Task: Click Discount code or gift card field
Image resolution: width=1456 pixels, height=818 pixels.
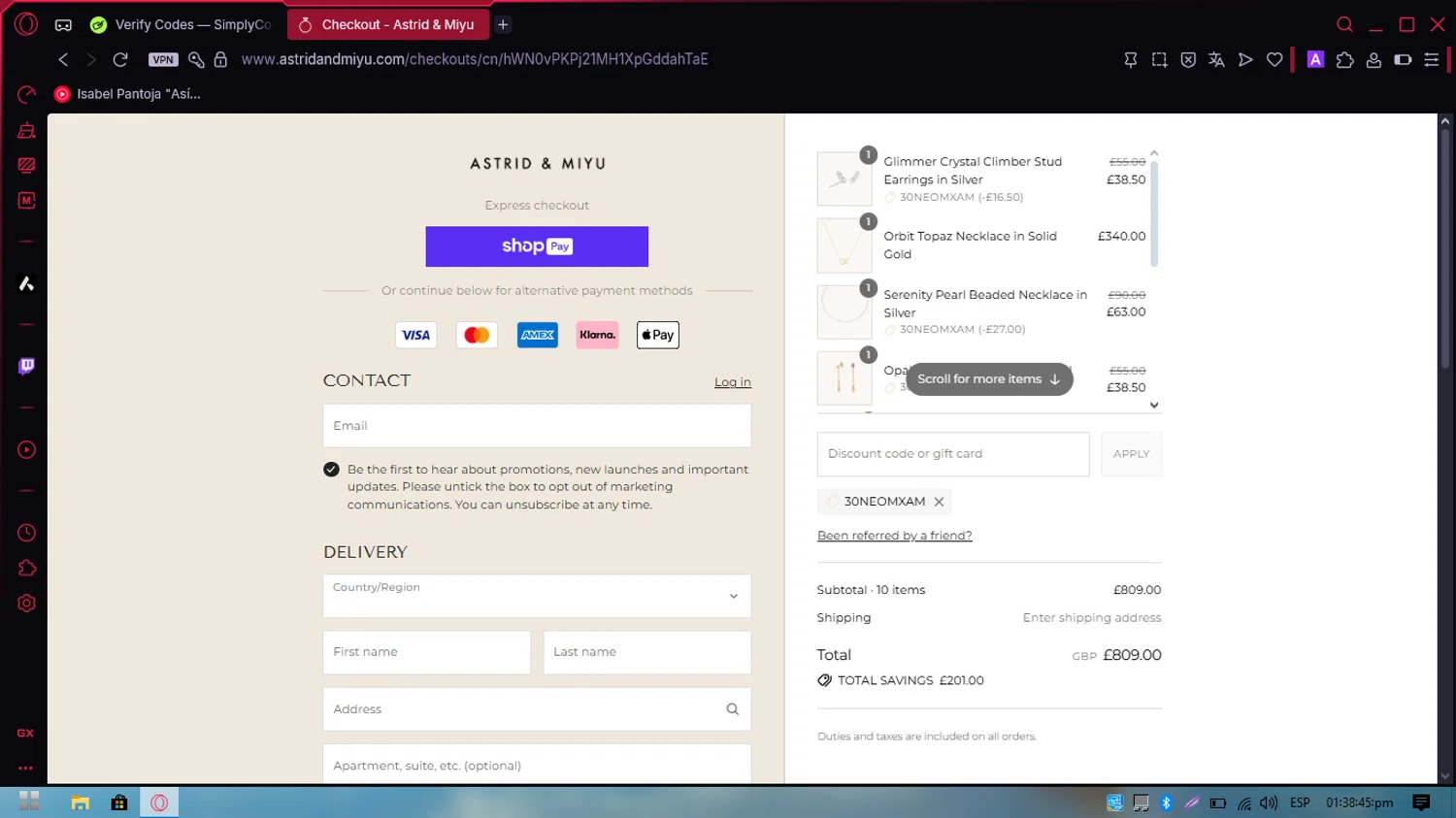Action: pyautogui.click(x=953, y=454)
